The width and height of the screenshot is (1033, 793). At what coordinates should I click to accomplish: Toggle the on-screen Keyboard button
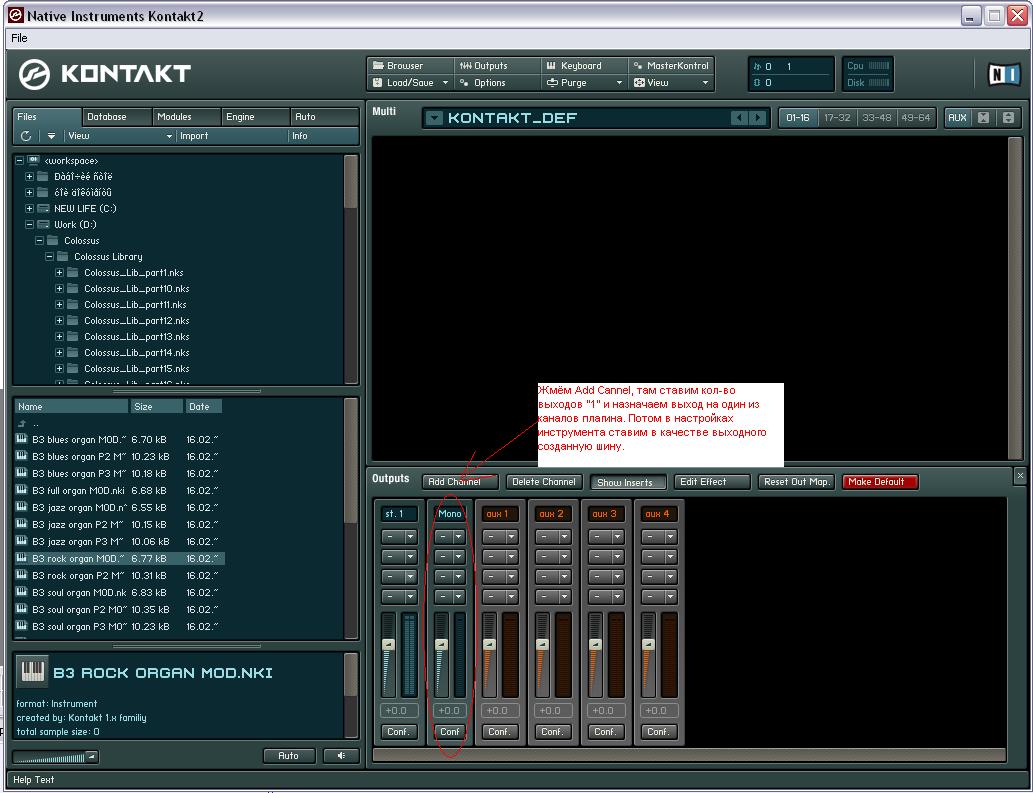(583, 66)
